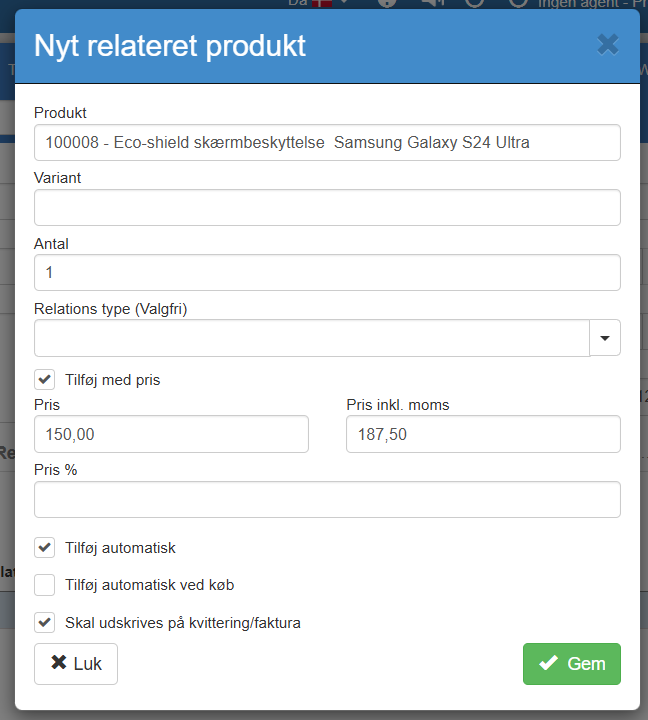Viewport: 648px width, 720px height.
Task: Close the dialog with the X icon
Action: click(607, 44)
